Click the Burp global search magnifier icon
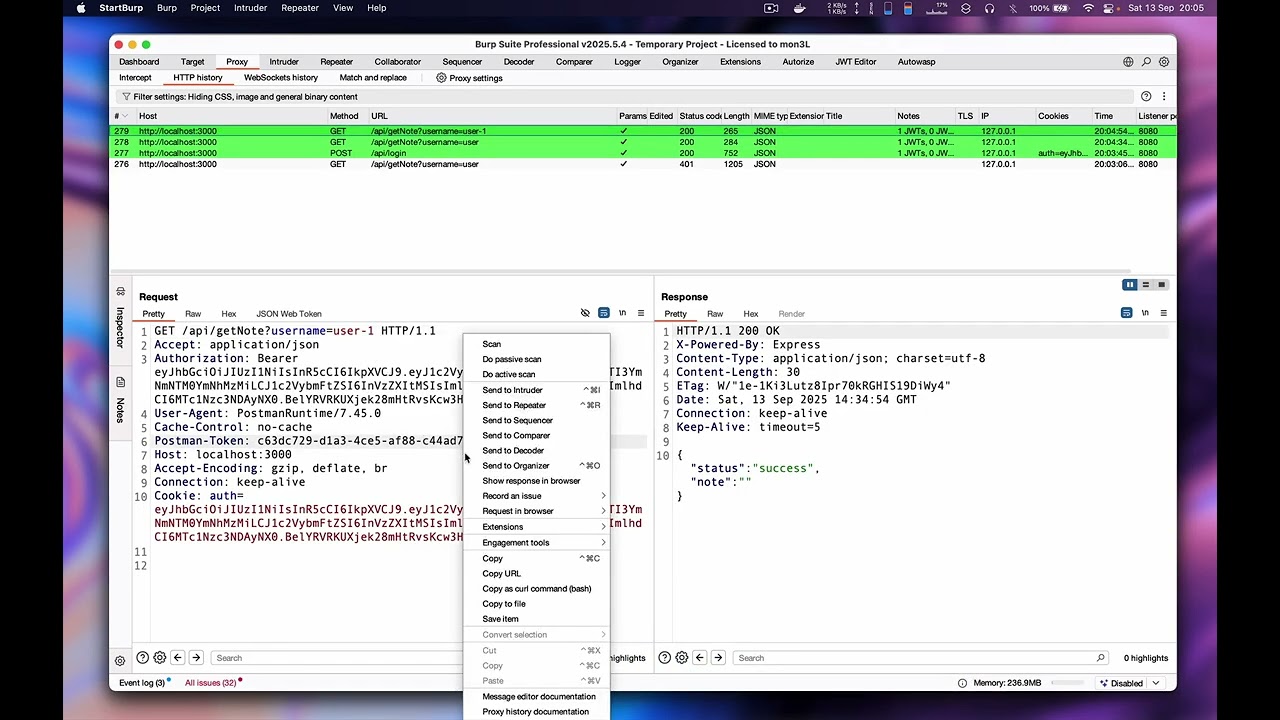 1146,62
